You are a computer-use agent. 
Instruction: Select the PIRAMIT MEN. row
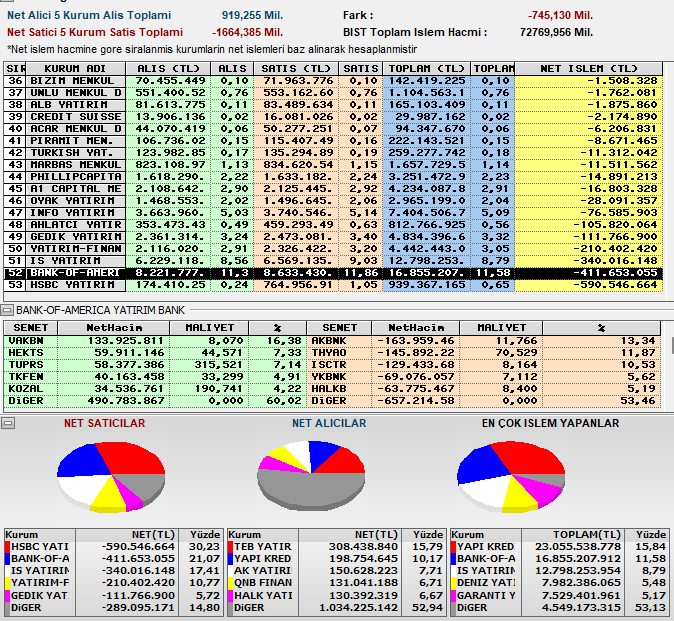point(333,141)
